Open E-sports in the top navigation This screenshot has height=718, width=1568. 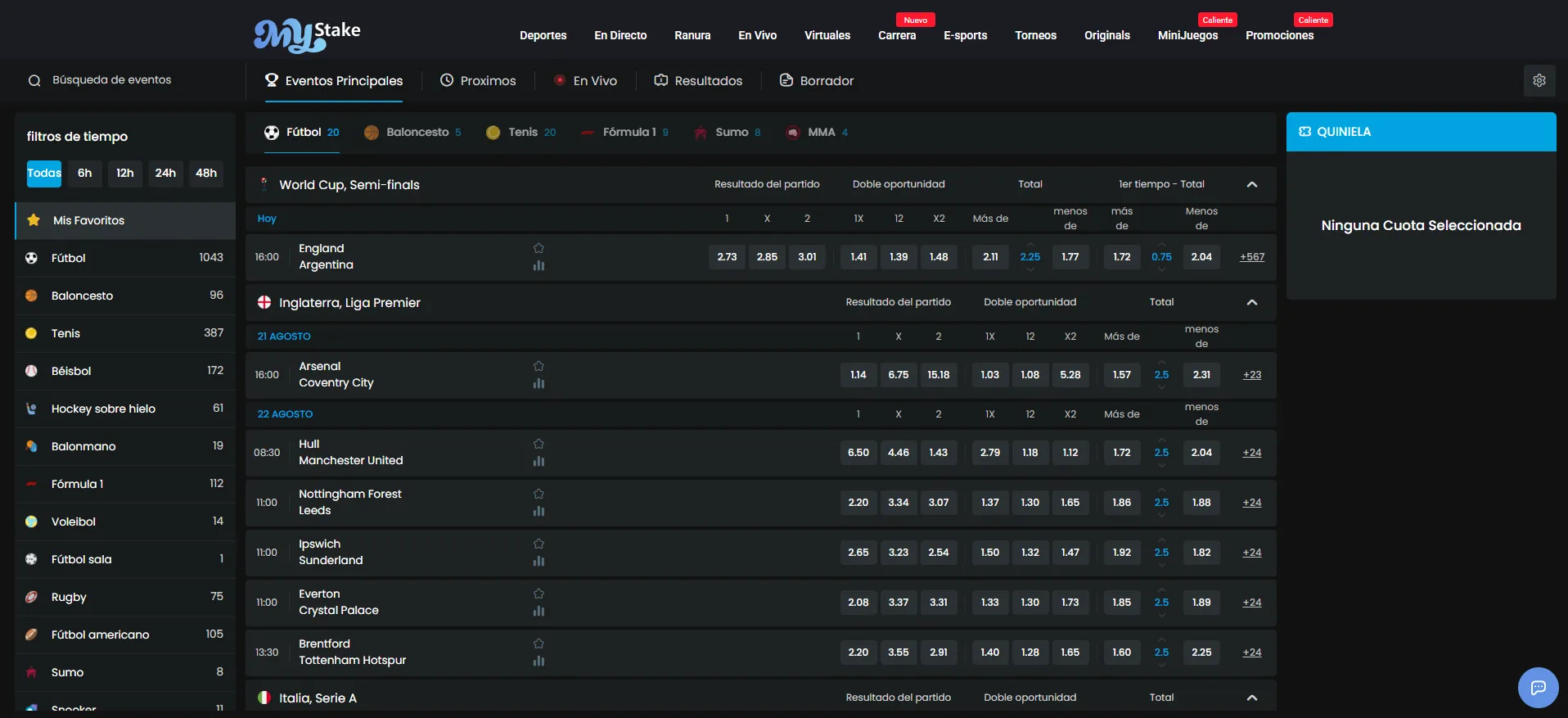tap(965, 35)
